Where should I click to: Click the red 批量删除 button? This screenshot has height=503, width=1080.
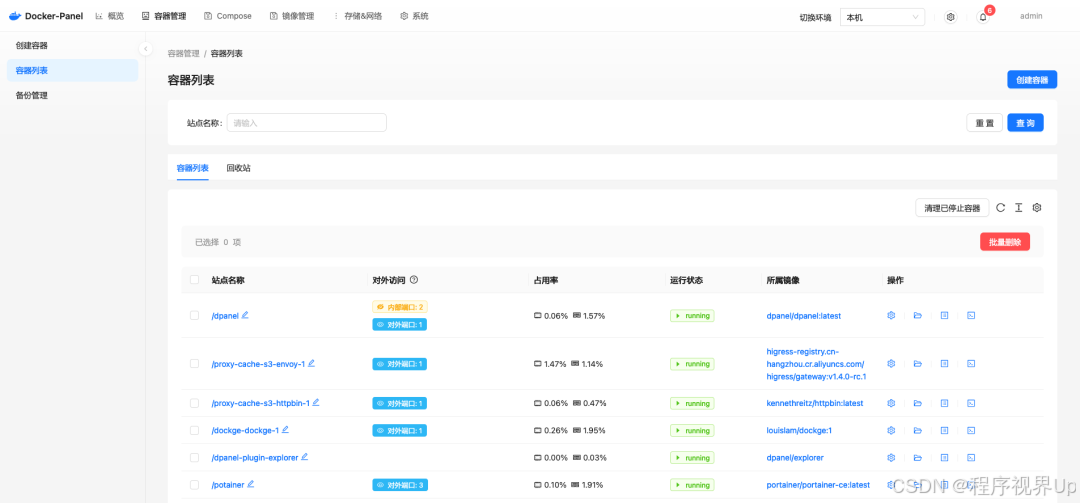pos(1005,242)
